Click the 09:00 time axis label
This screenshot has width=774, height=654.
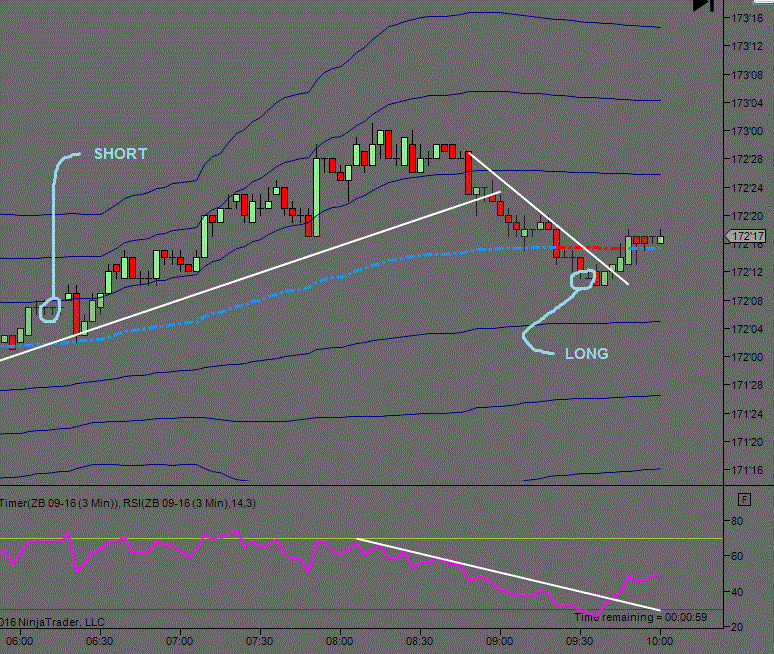click(x=500, y=641)
